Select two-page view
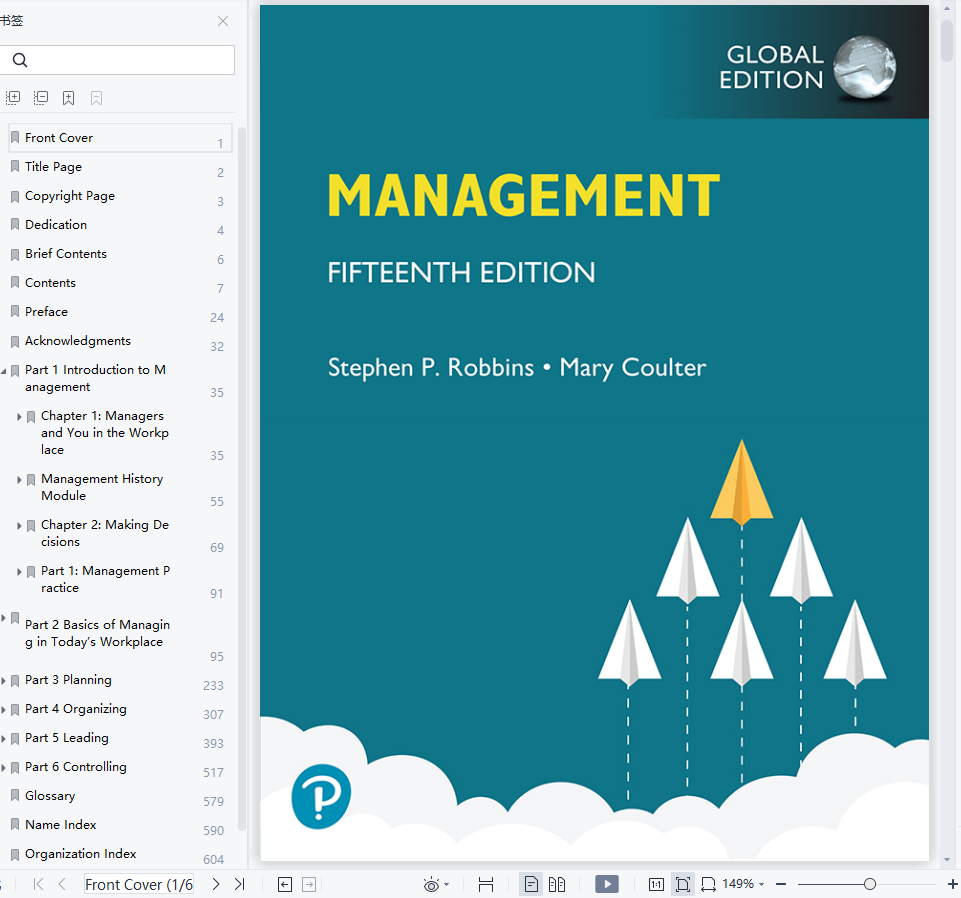 tap(557, 885)
